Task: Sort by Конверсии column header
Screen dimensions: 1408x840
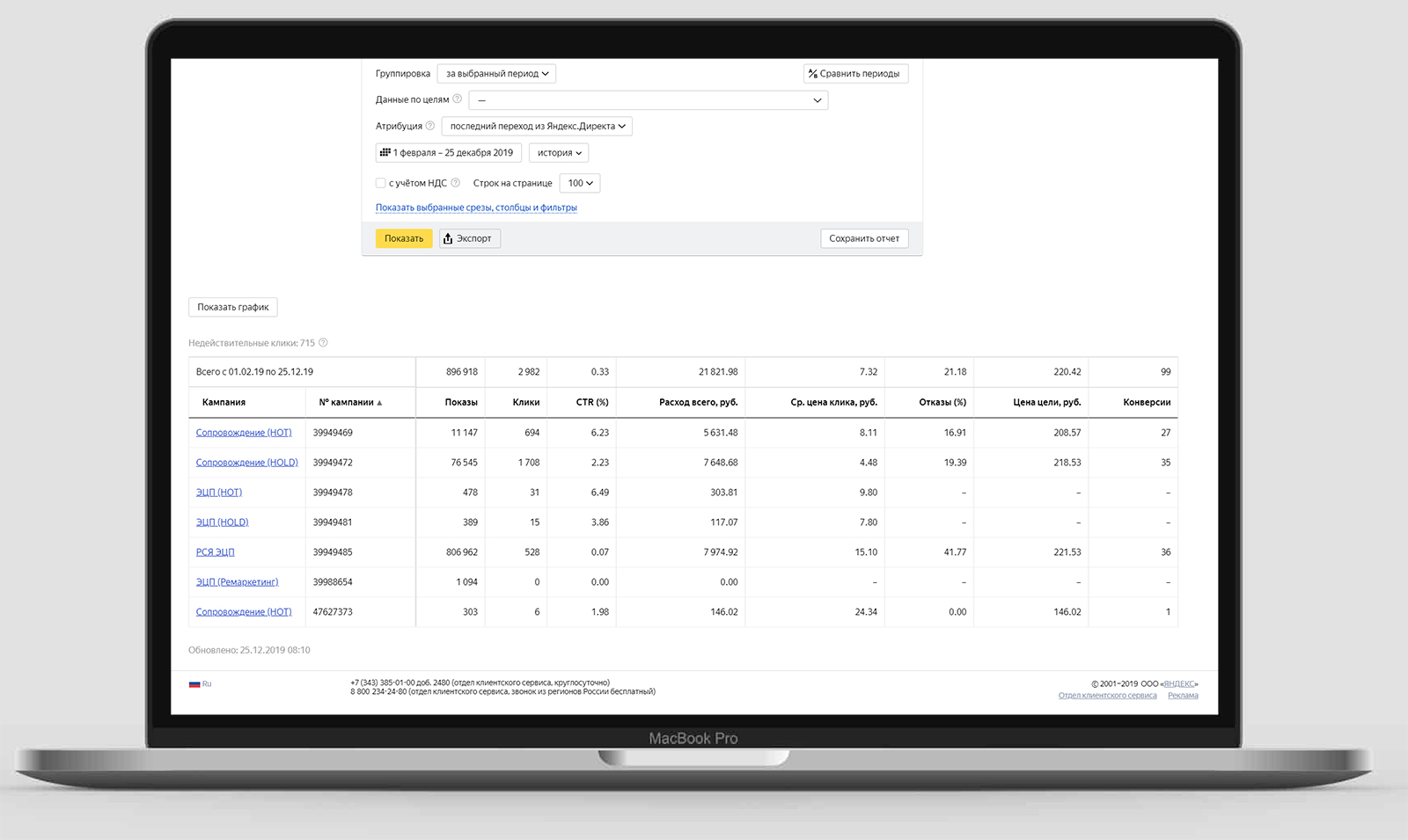Action: click(x=1147, y=403)
